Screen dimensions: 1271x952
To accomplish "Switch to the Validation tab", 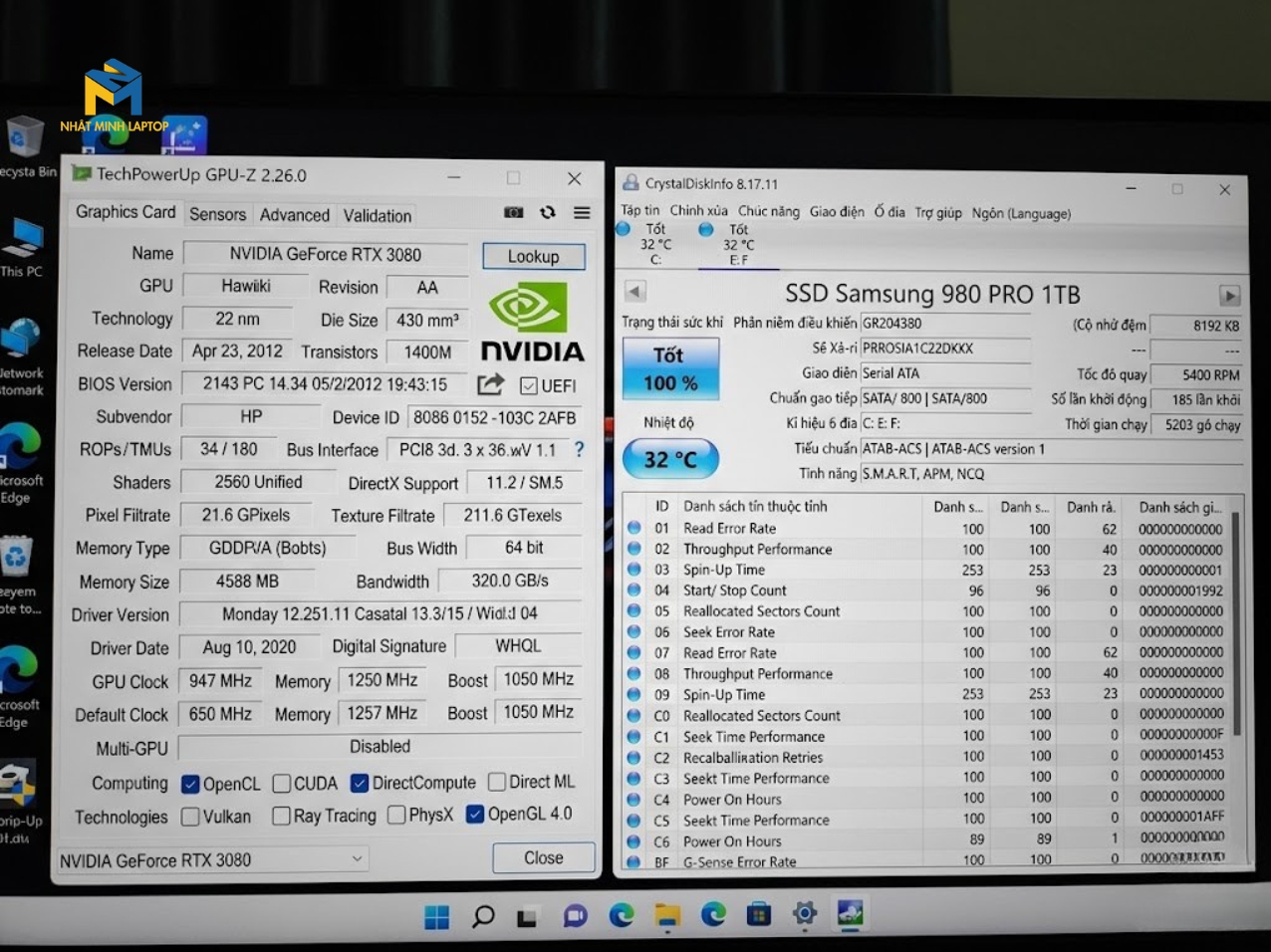I will [377, 215].
